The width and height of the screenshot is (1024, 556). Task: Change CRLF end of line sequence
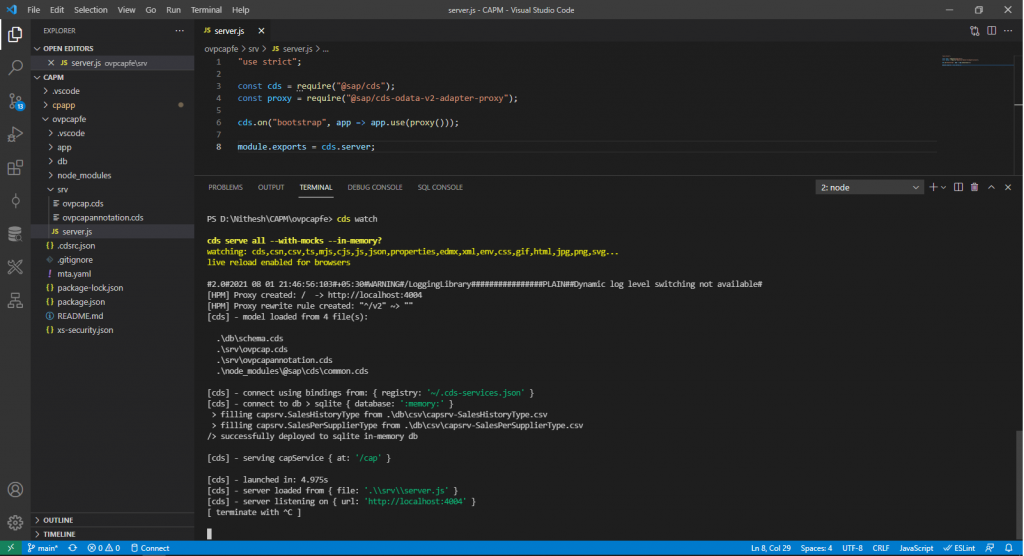coord(880,548)
